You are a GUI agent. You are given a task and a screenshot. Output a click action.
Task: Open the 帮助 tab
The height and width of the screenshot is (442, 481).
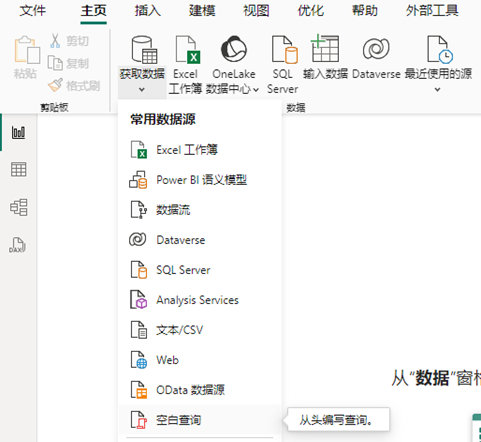click(365, 11)
